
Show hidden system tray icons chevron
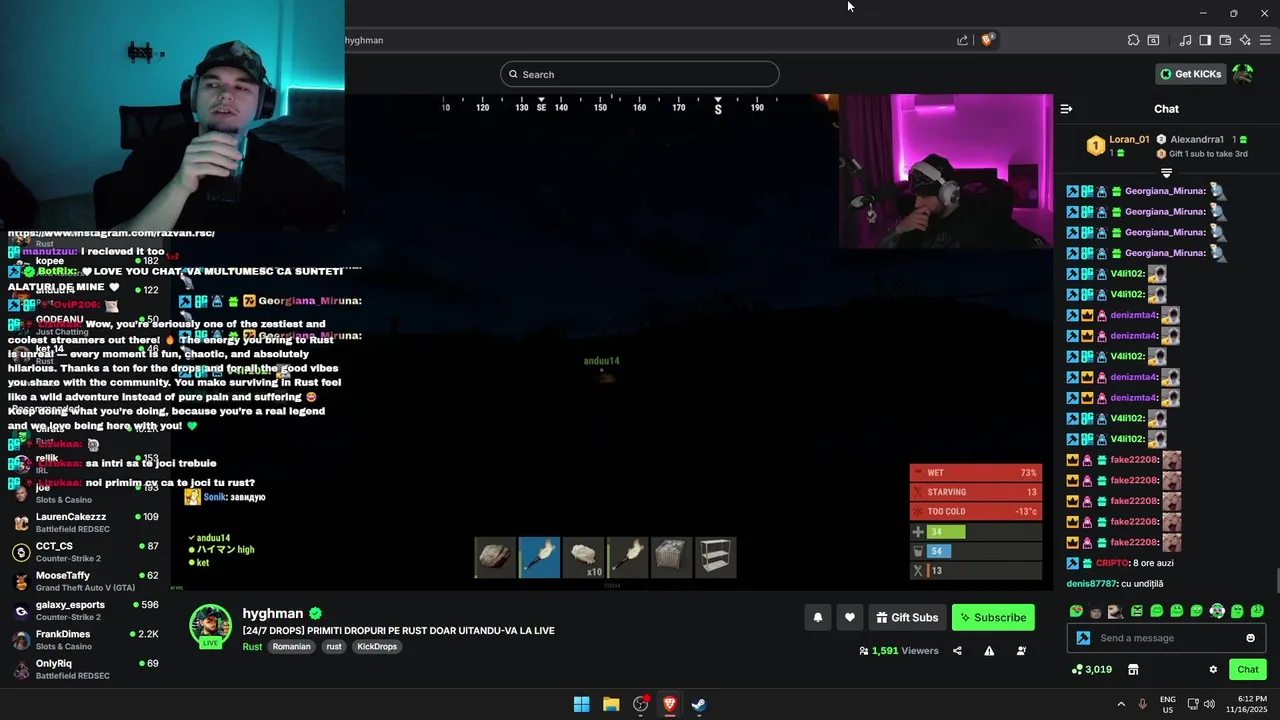tap(1121, 704)
